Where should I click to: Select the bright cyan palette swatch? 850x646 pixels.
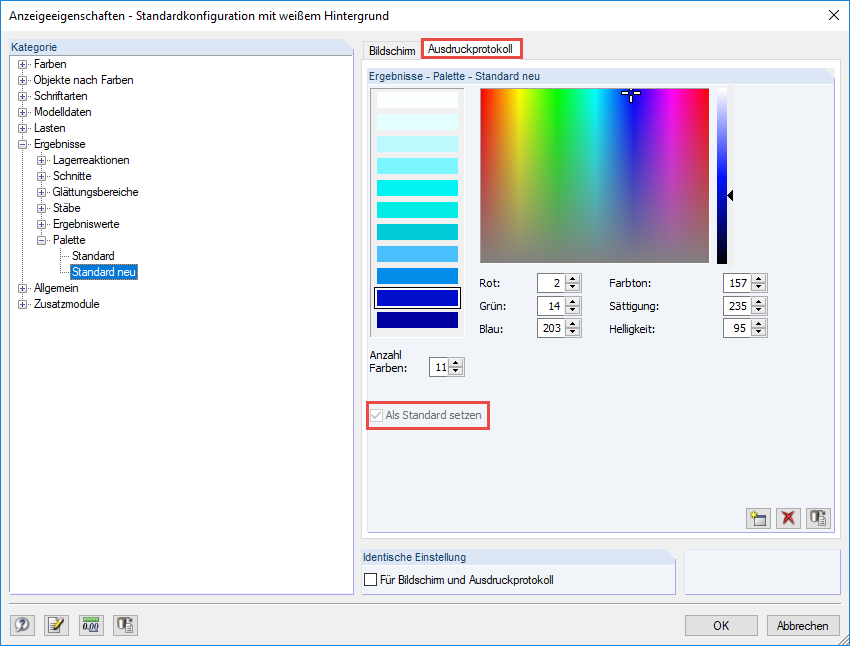pos(417,188)
